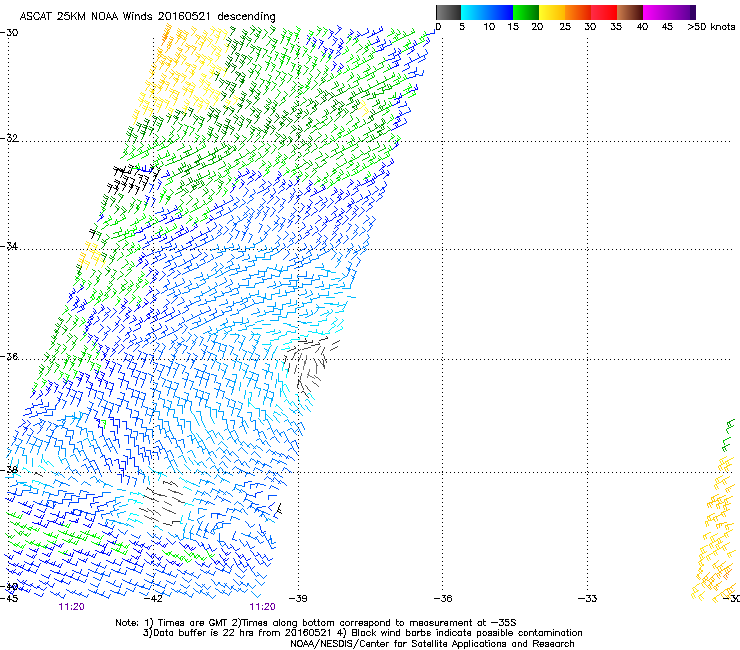The height and width of the screenshot is (650, 740).
Task: Click legend scale value '0'
Action: [x=438, y=27]
